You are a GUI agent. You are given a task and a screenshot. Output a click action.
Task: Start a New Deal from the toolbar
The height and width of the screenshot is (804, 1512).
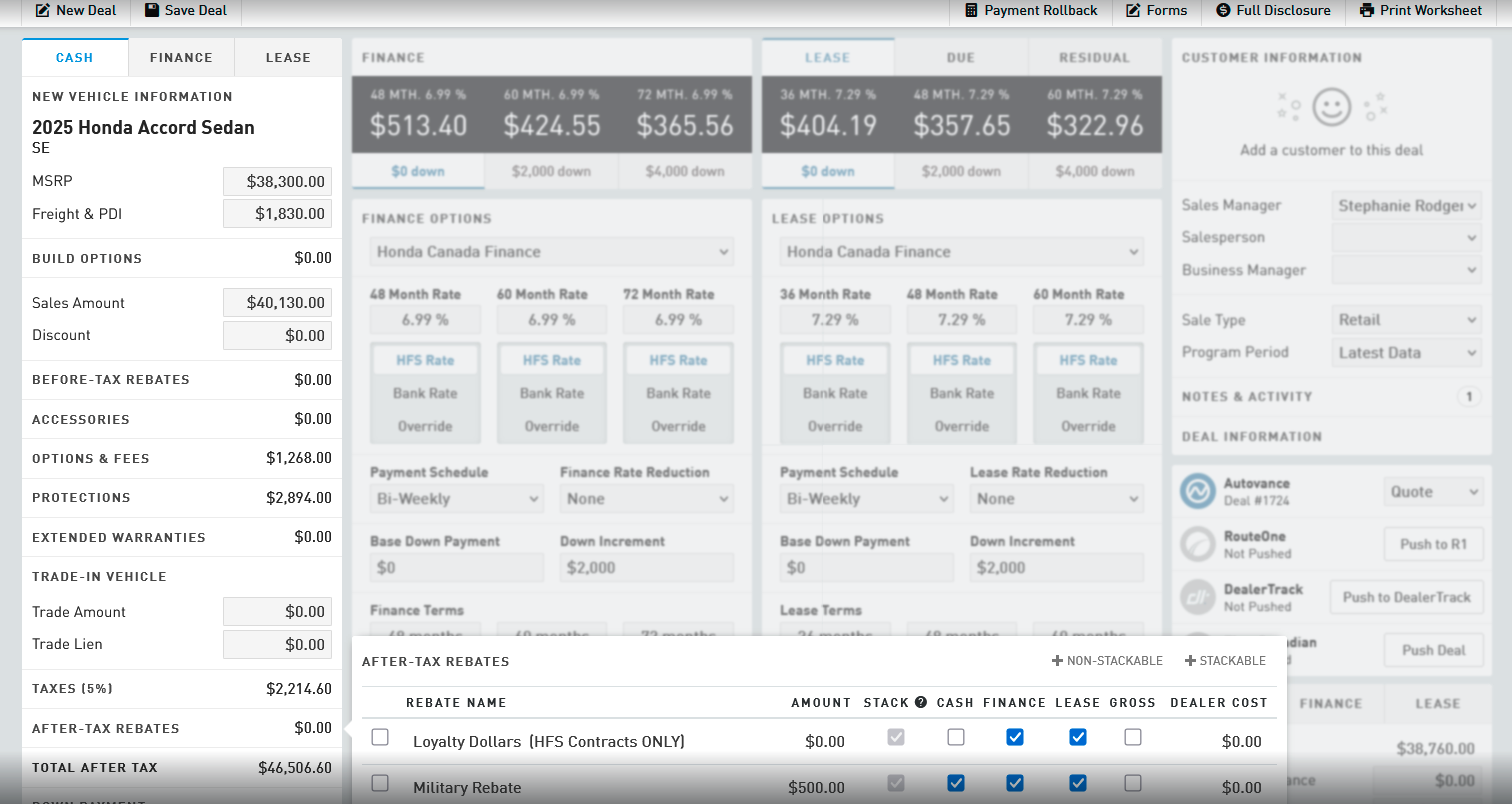76,10
